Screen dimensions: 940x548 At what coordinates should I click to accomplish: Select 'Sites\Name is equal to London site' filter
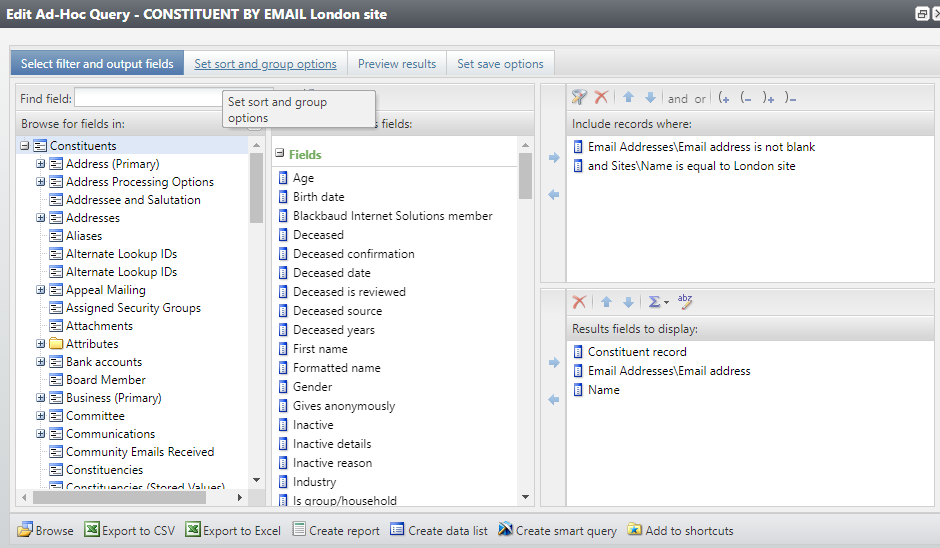691,166
